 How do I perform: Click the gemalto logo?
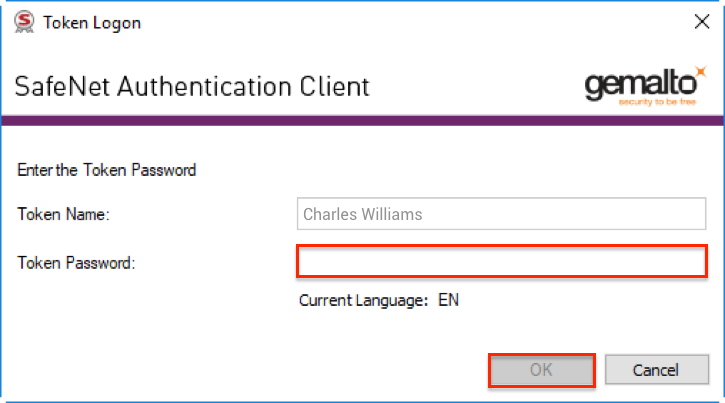pyautogui.click(x=640, y=85)
